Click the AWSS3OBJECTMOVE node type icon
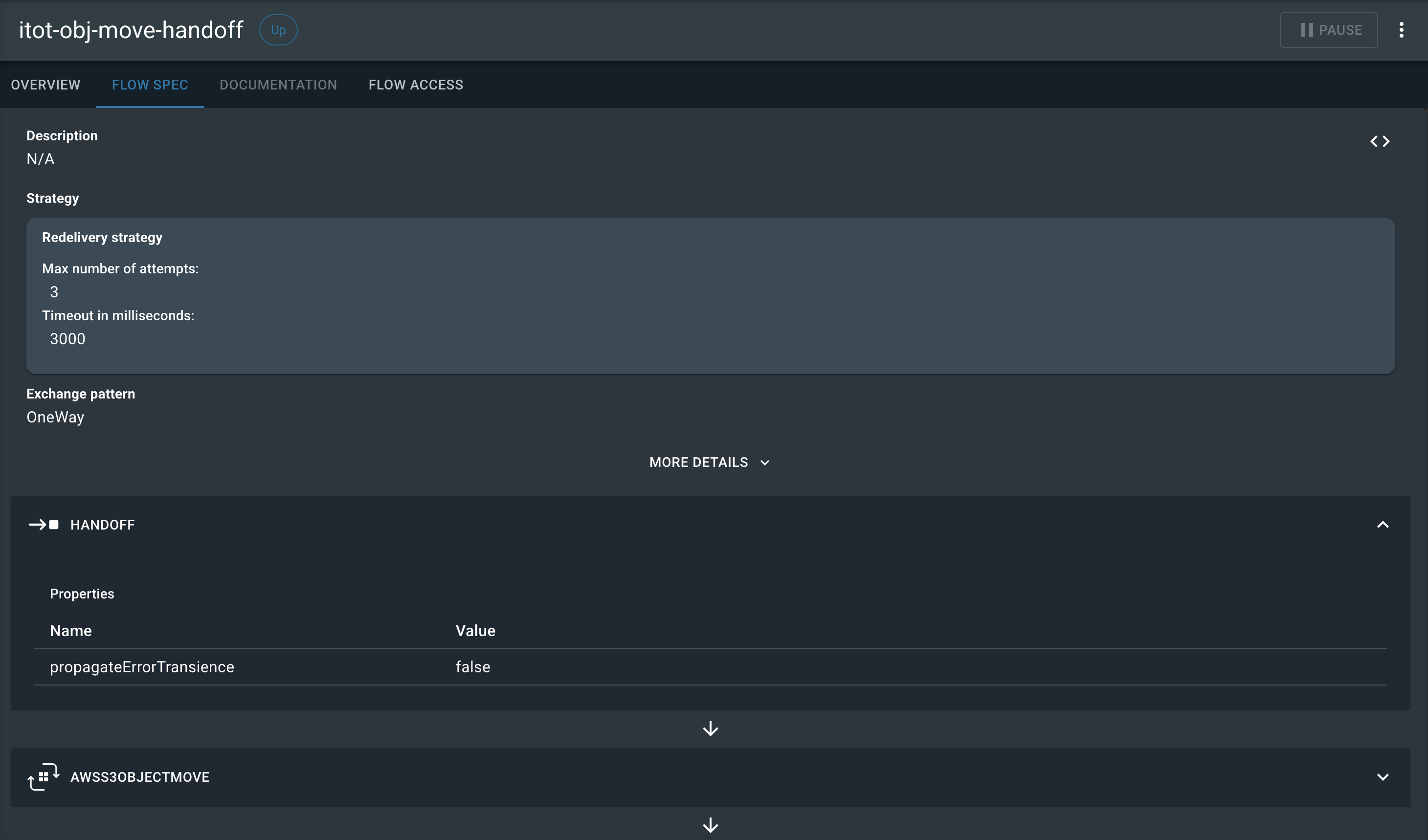This screenshot has height=840, width=1428. [x=43, y=776]
